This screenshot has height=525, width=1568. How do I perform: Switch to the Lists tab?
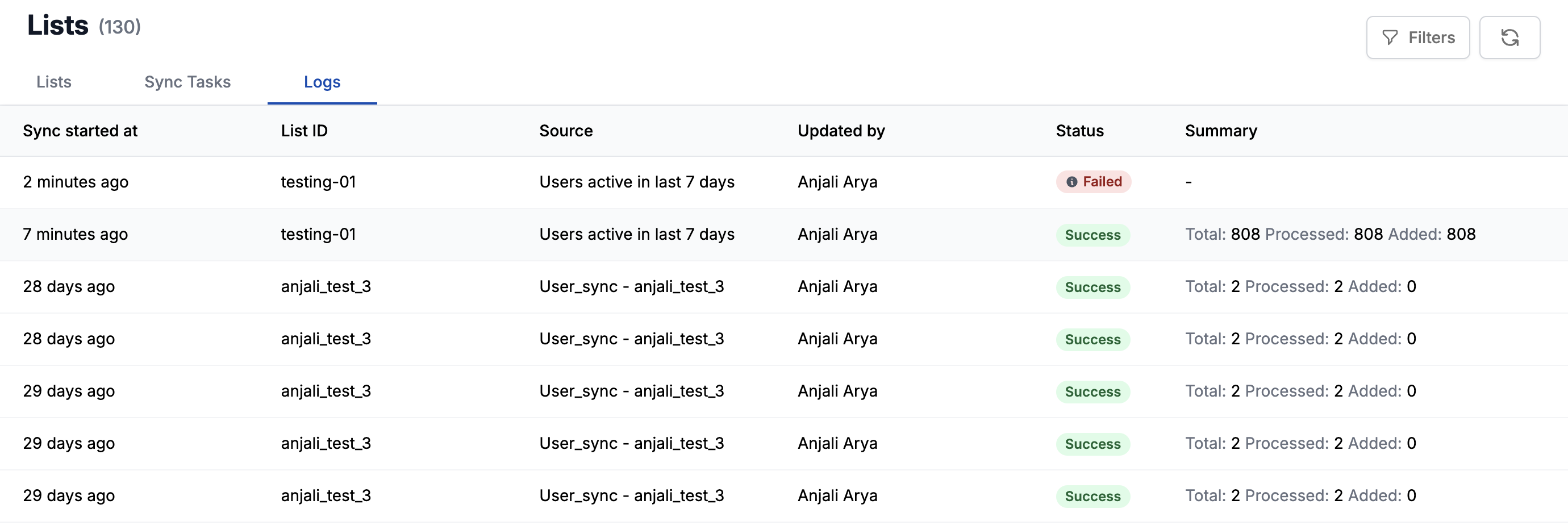[x=53, y=82]
